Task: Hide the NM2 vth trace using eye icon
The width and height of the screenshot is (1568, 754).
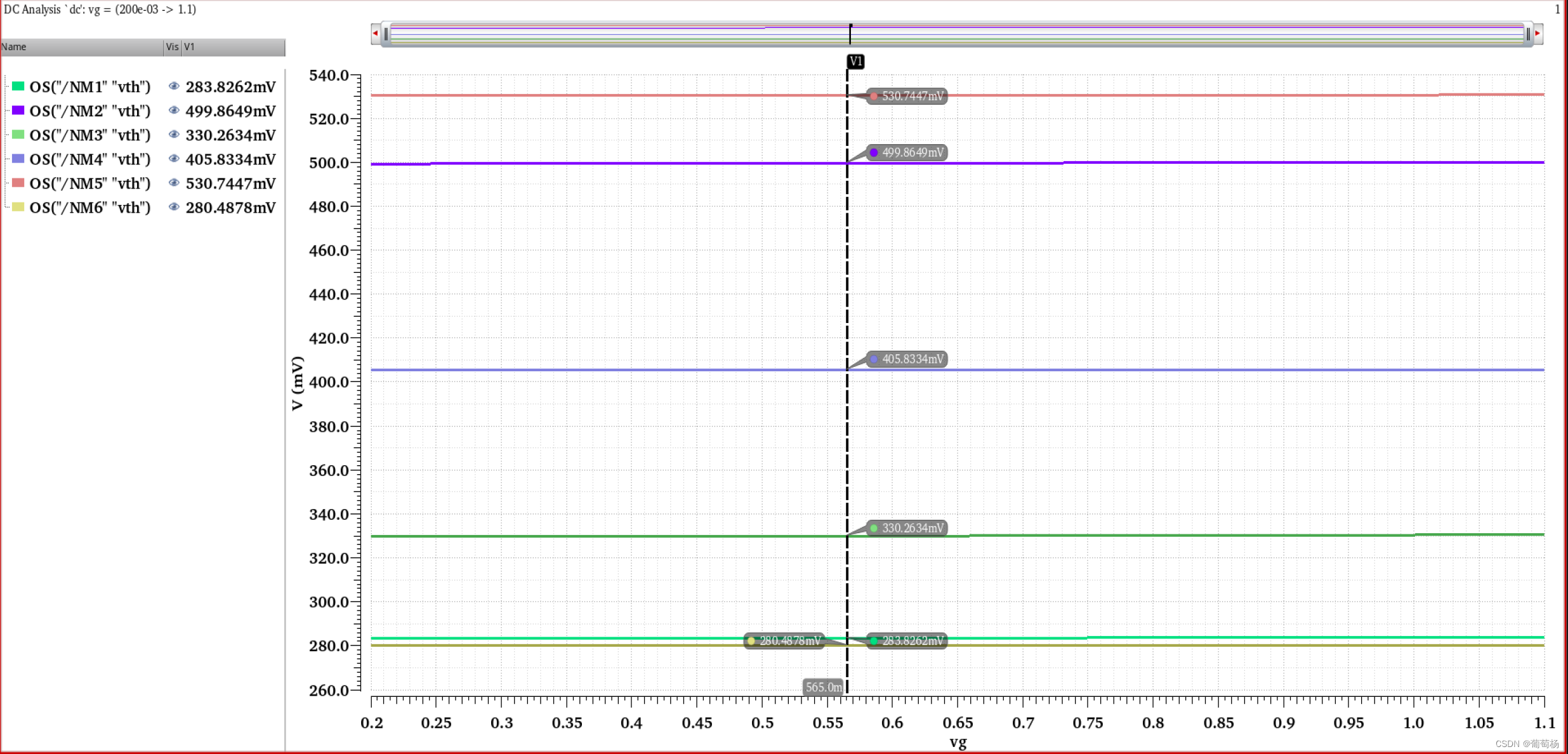Action: [173, 110]
